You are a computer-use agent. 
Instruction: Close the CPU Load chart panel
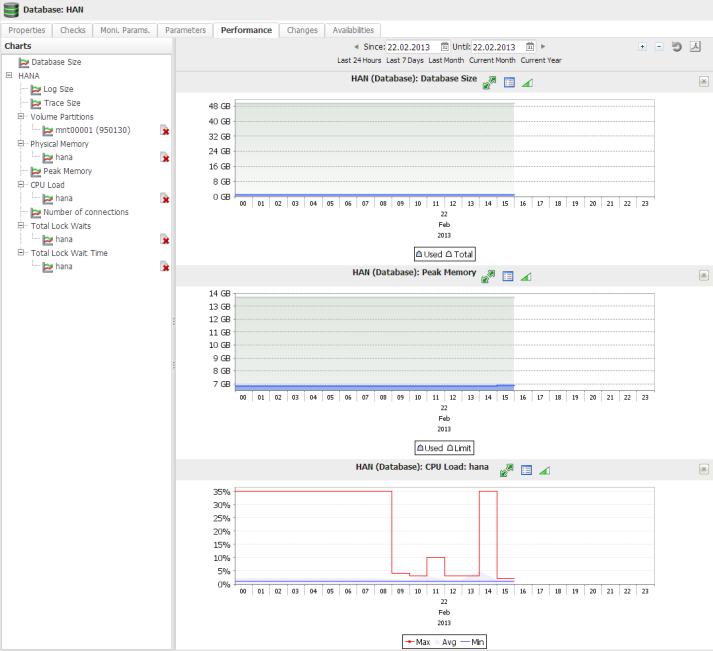703,469
